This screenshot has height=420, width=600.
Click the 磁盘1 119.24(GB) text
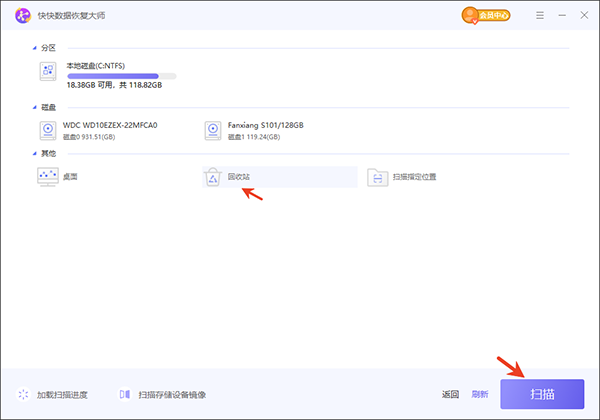[254, 137]
